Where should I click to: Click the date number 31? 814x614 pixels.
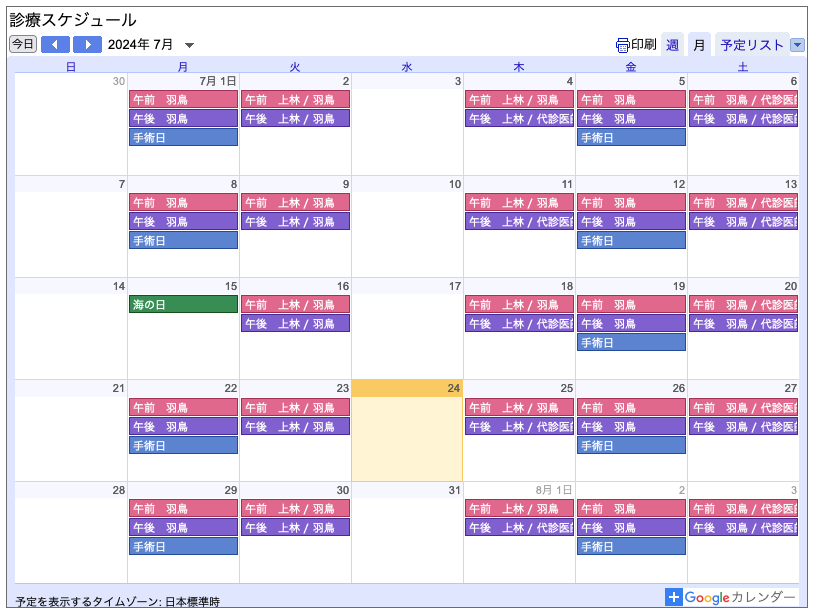click(454, 490)
